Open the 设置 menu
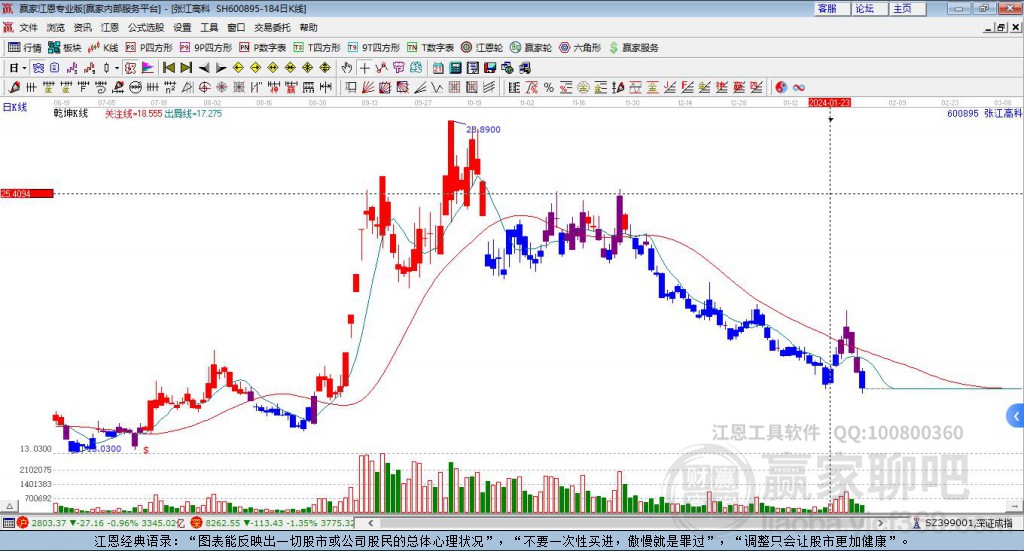Viewport: 1024px width, 551px height. 182,27
